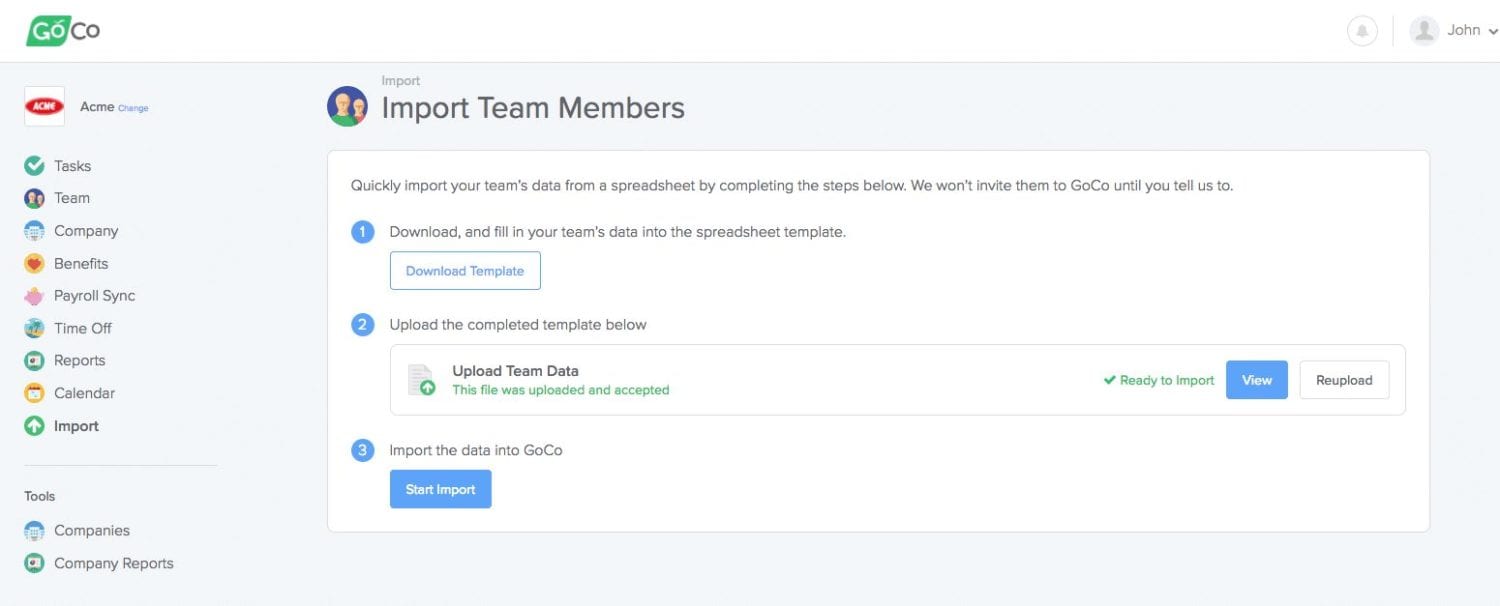
Task: Open Company Reports under Tools
Action: pyautogui.click(x=113, y=564)
